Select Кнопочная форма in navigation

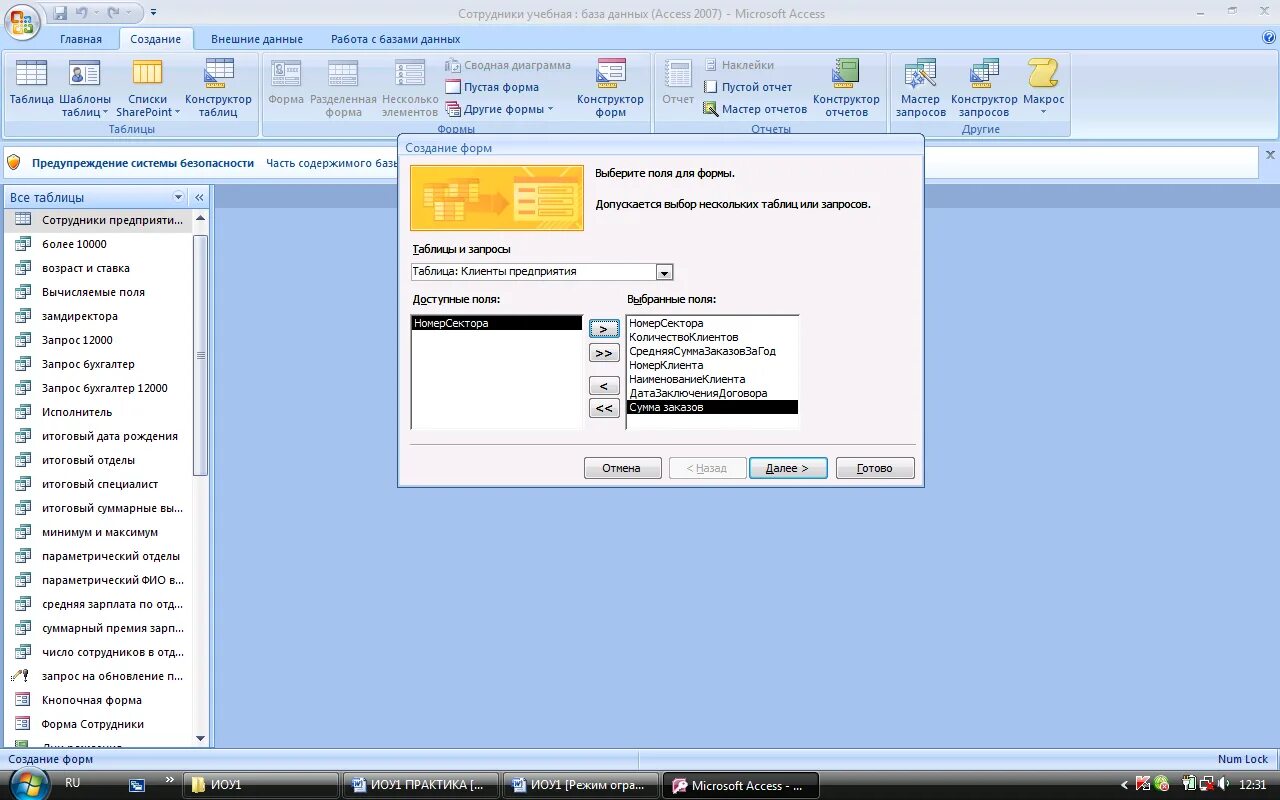tap(98, 700)
